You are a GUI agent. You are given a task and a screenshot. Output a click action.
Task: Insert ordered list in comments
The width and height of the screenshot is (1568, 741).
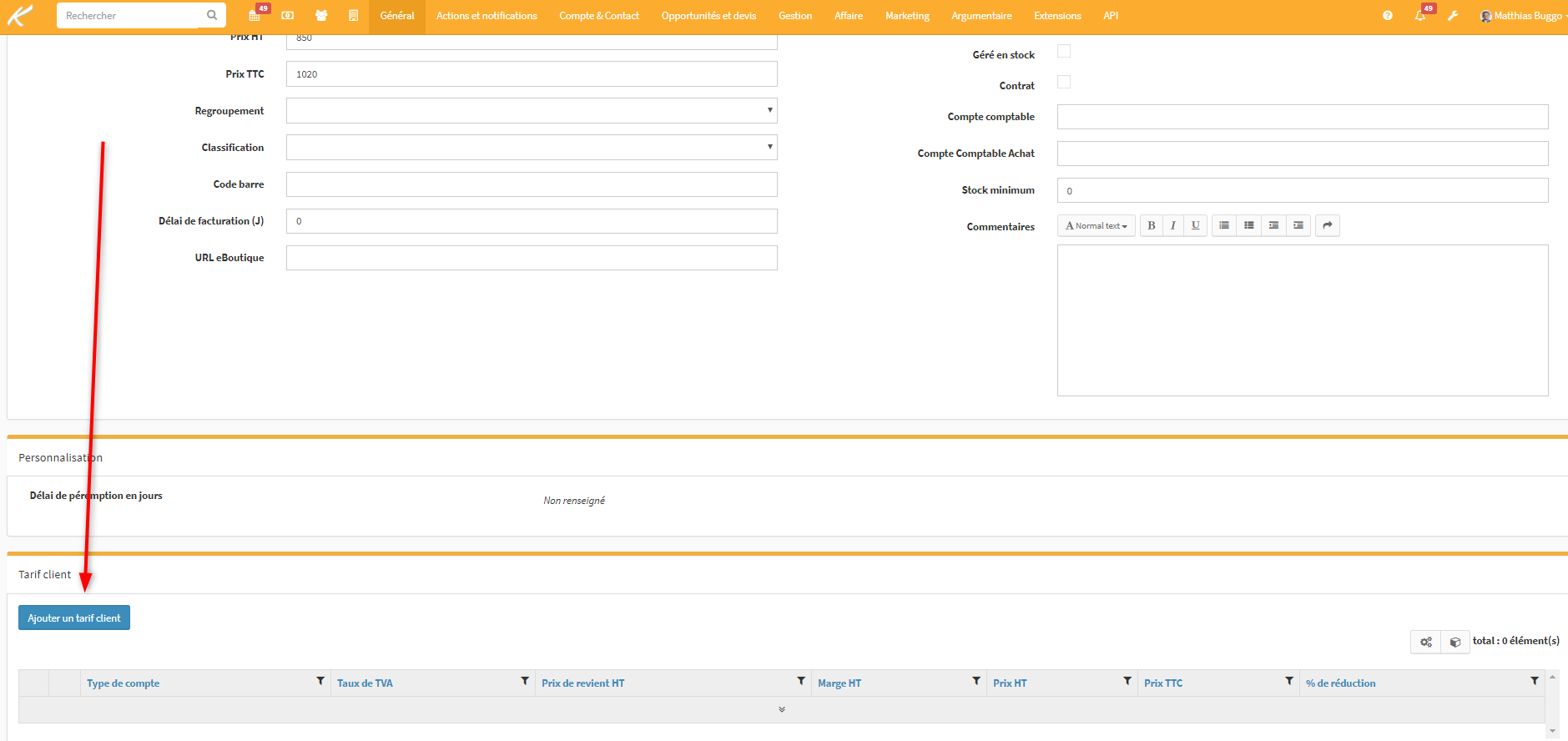pyautogui.click(x=1249, y=225)
